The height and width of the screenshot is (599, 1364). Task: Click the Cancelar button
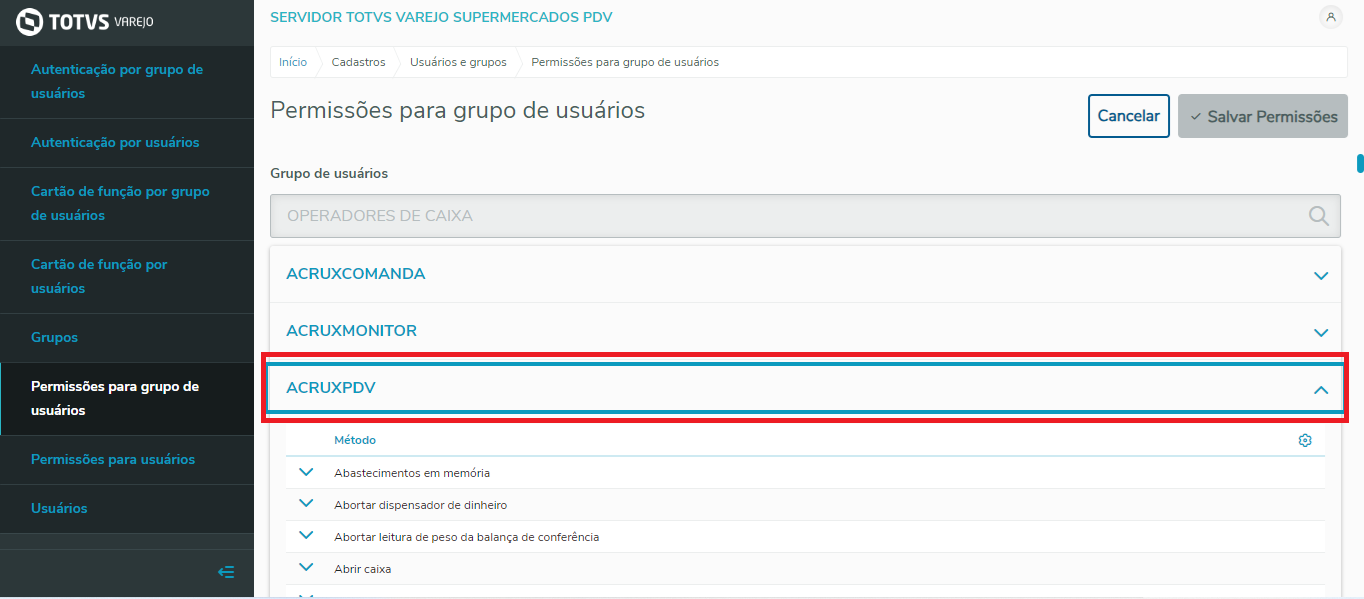pyautogui.click(x=1129, y=116)
